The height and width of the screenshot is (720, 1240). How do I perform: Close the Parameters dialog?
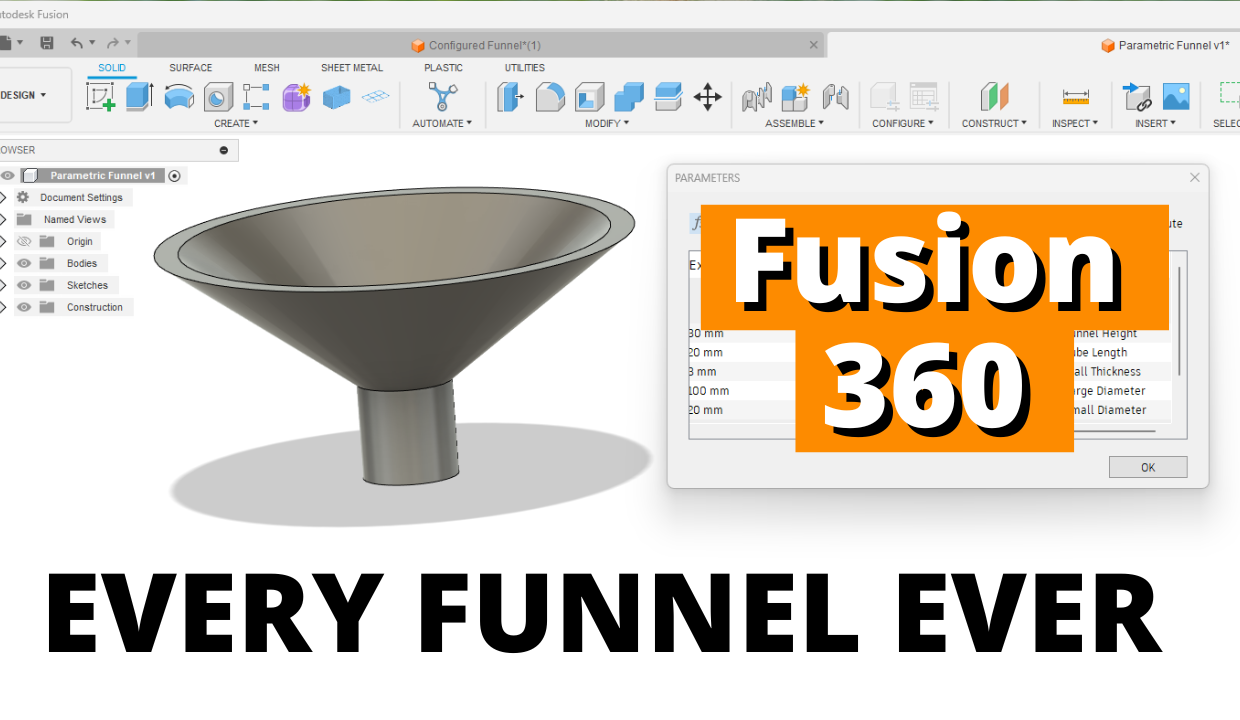click(x=1195, y=177)
